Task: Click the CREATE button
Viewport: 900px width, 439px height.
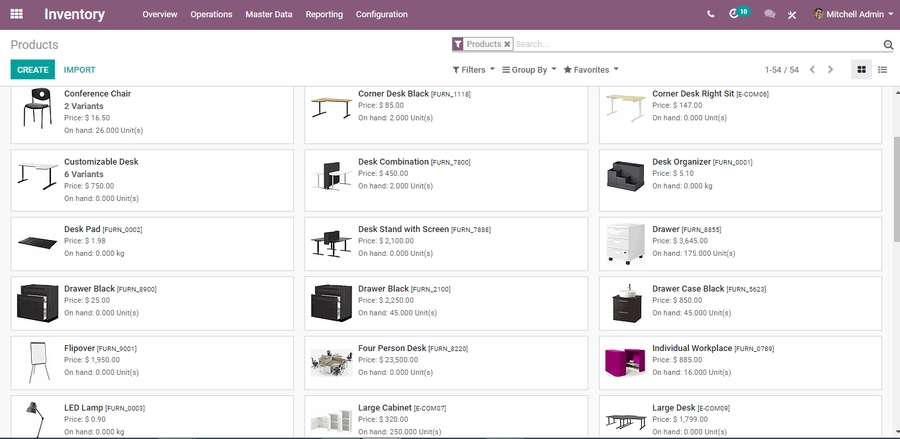Action: tap(33, 70)
